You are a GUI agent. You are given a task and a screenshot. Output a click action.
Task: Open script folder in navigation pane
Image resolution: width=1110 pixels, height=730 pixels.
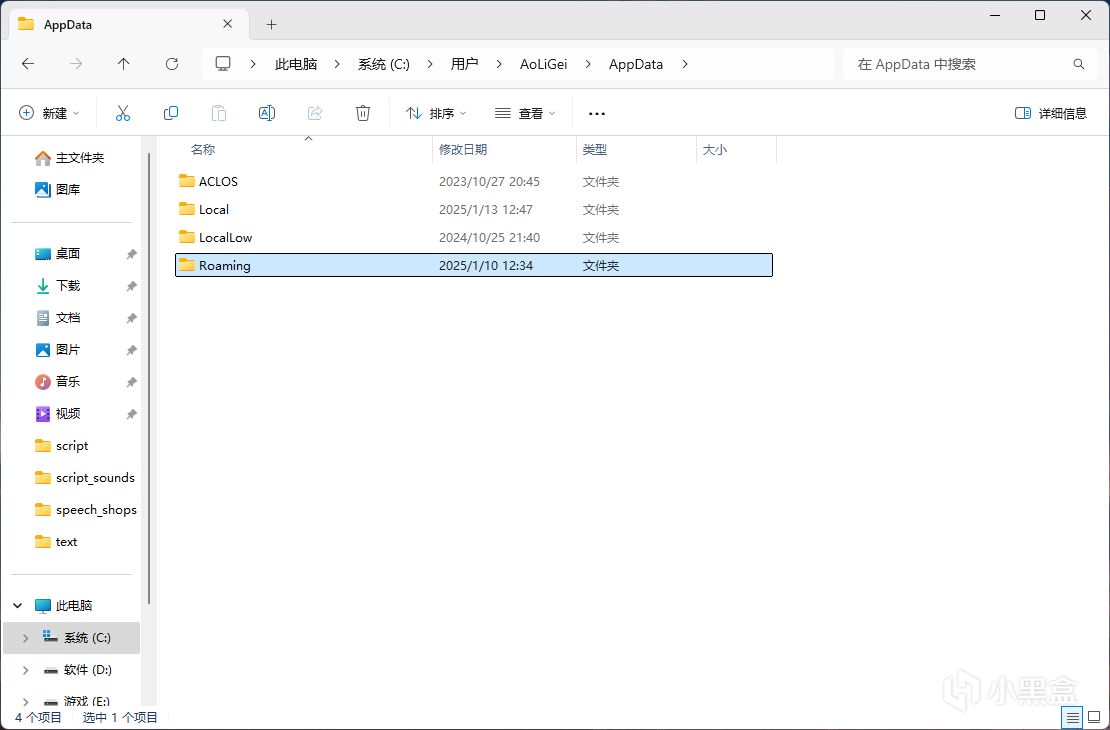tap(71, 445)
